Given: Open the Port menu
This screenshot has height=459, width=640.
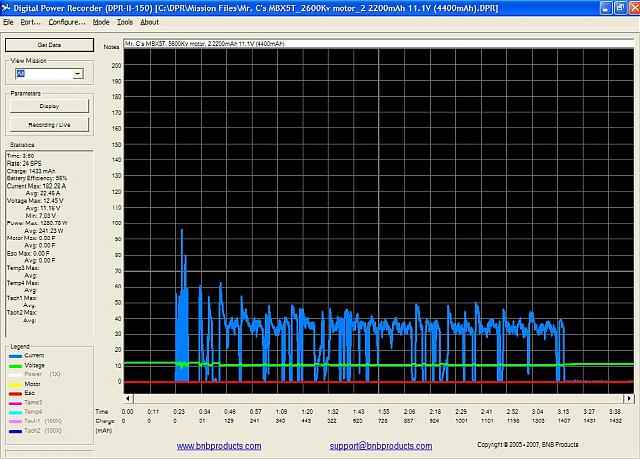Looking at the screenshot, I should (x=30, y=21).
